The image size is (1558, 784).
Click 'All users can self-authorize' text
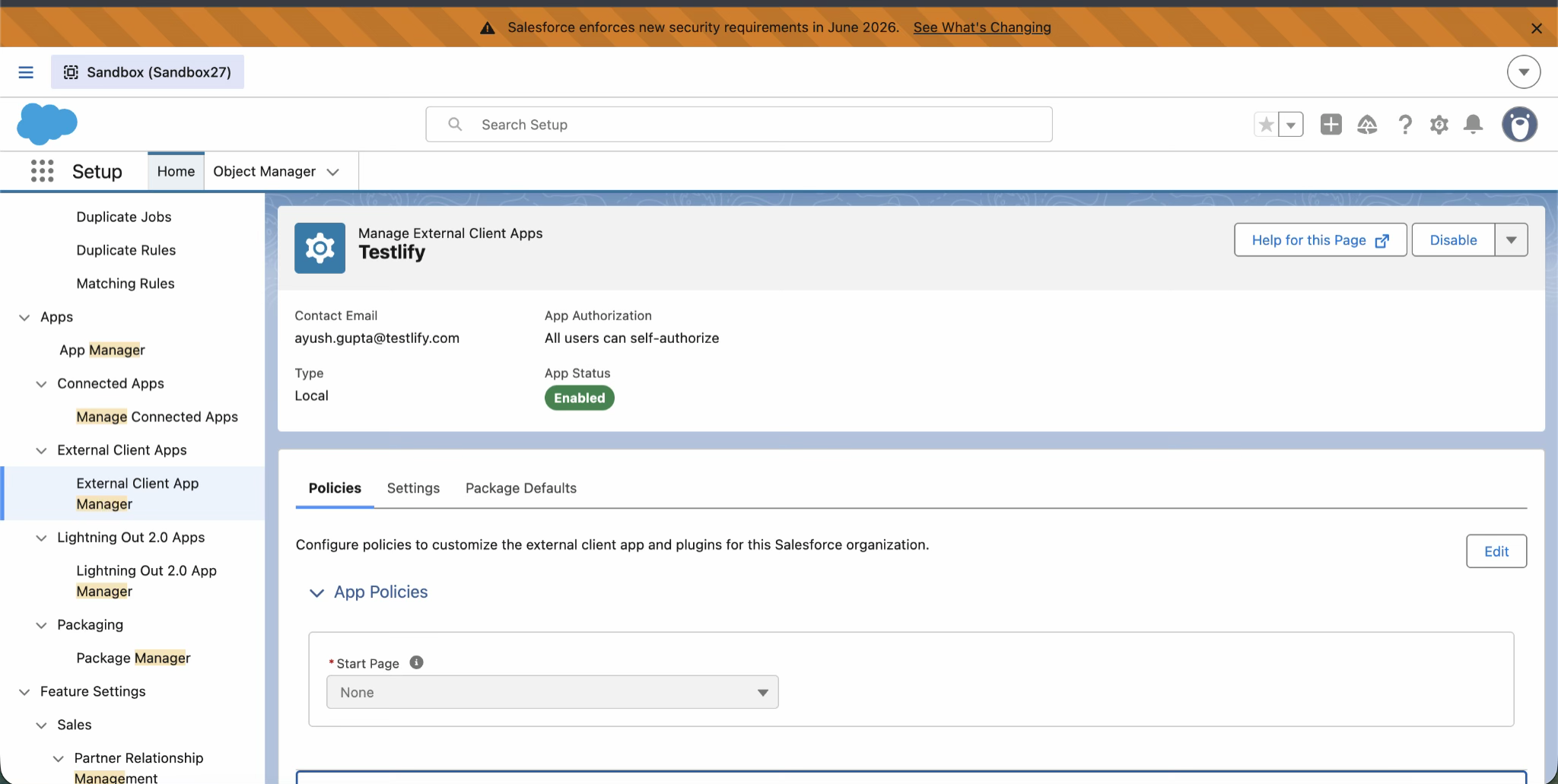(632, 338)
